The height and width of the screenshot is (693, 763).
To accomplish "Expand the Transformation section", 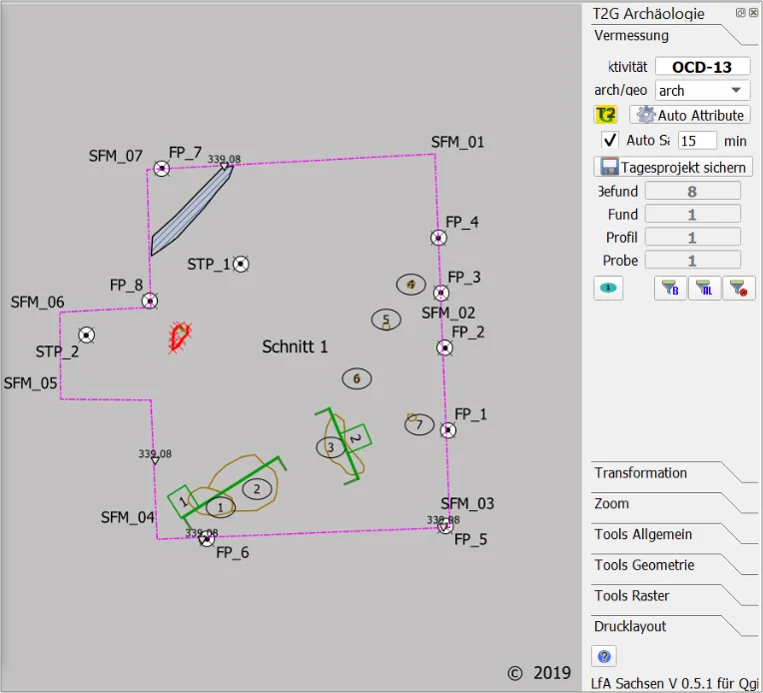I will 674,473.
